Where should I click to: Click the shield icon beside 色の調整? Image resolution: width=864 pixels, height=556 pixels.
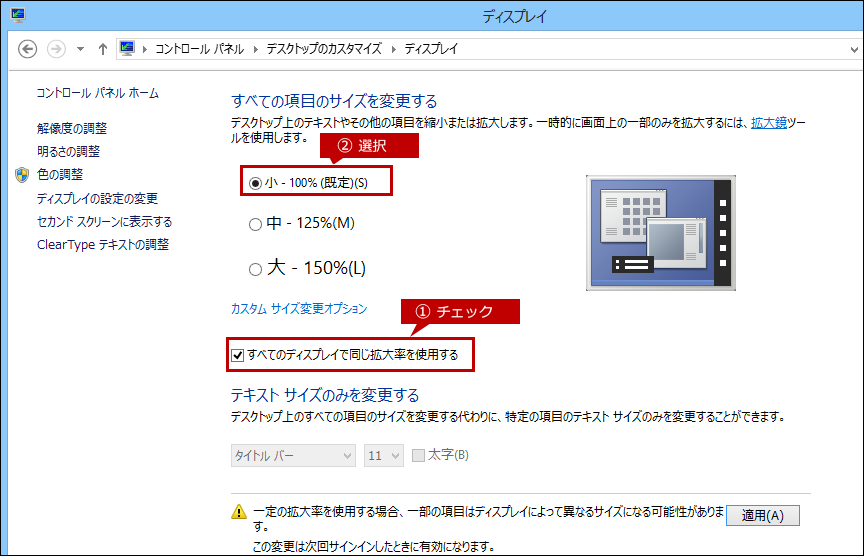(x=22, y=175)
